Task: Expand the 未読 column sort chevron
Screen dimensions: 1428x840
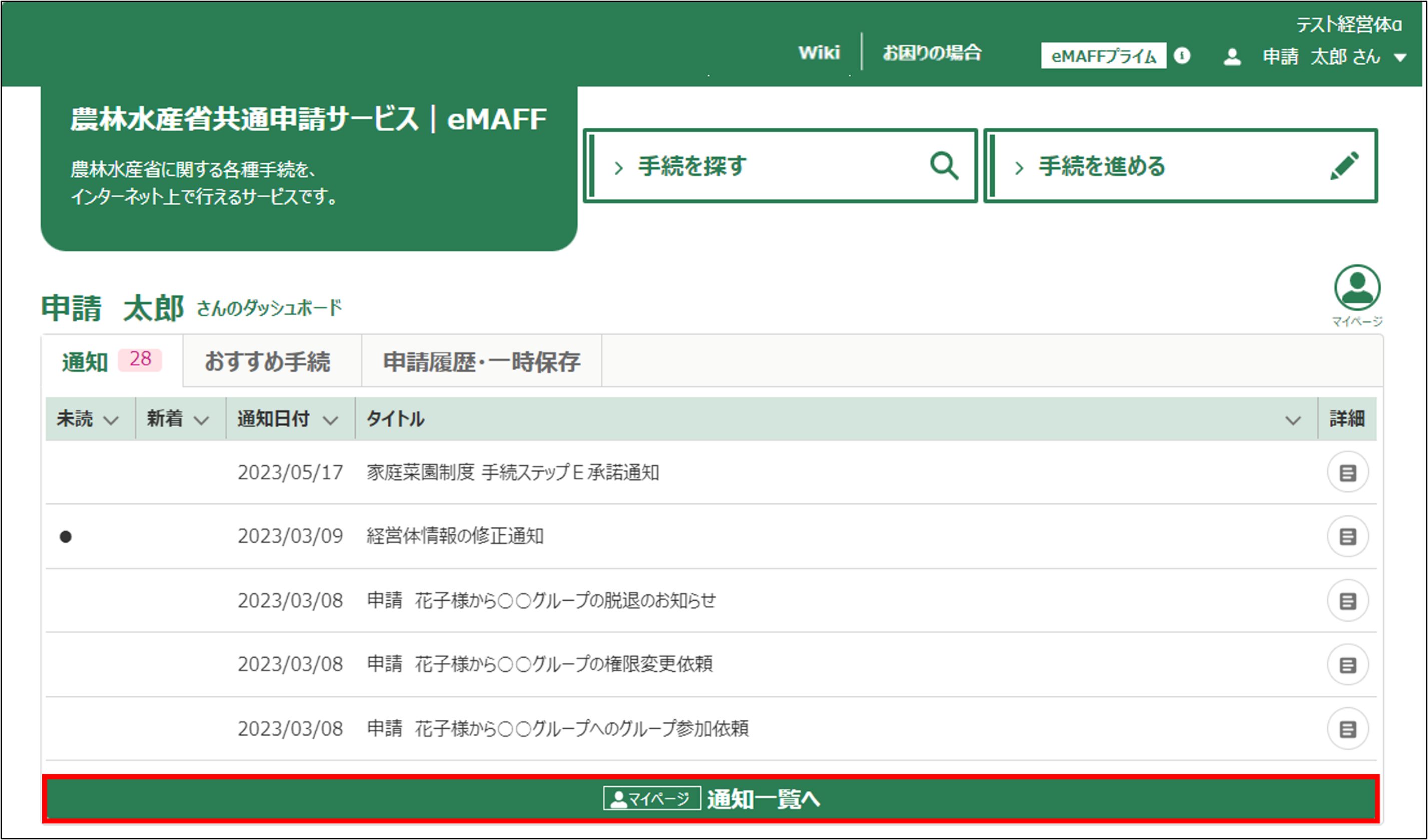Action: click(111, 420)
